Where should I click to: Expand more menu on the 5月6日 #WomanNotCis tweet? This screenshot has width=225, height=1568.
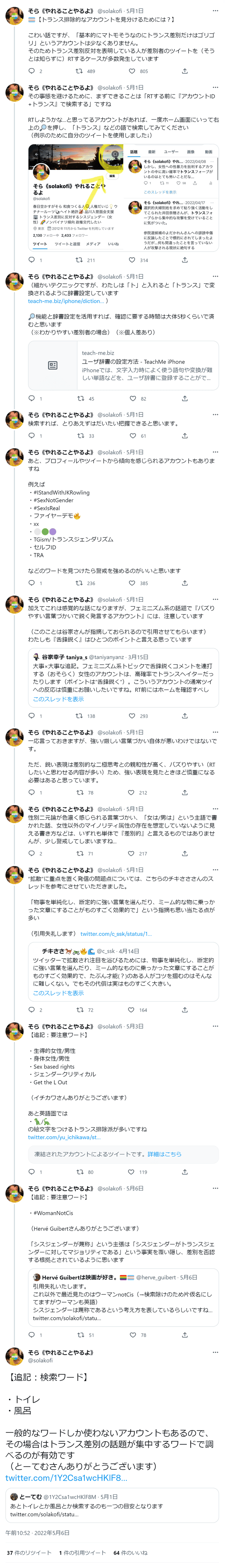pyautogui.click(x=214, y=1188)
